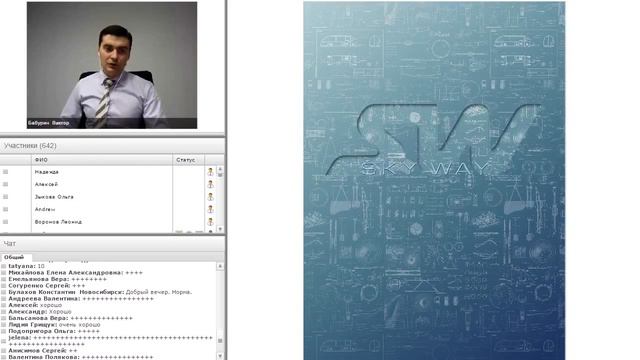Image resolution: width=640 pixels, height=360 pixels.
Task: Click marker icon before Михайлова Елена Александровна message
Action: [x=4, y=273]
